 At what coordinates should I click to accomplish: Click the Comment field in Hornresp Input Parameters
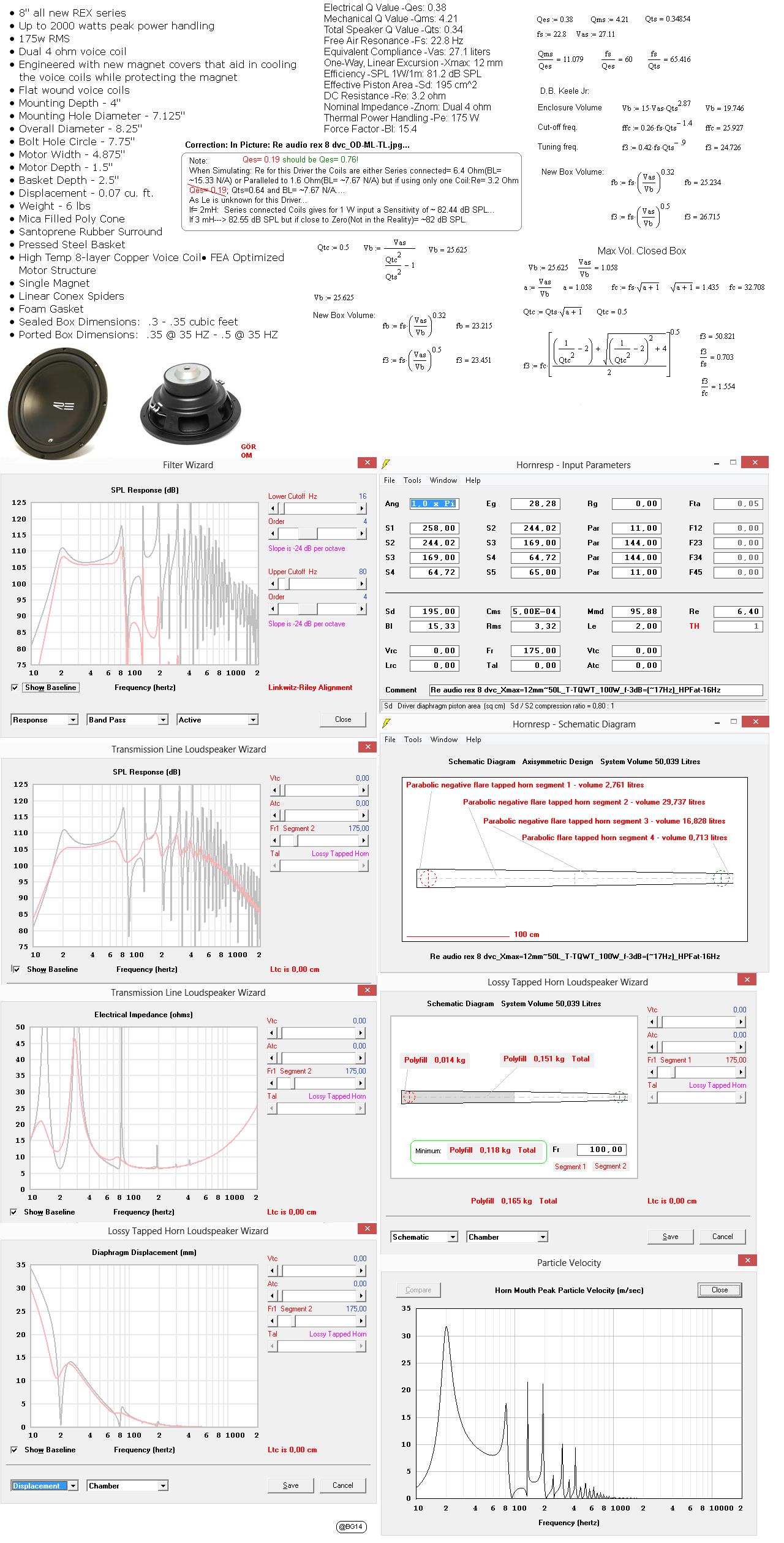(596, 690)
